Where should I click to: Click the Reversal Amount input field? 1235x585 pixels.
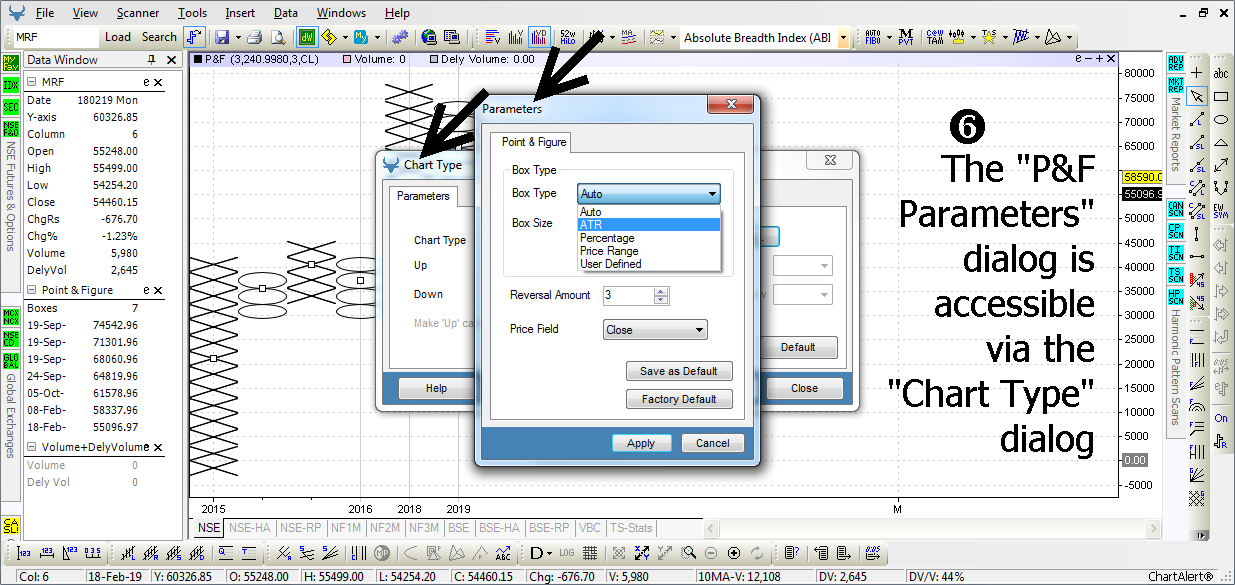coord(629,295)
